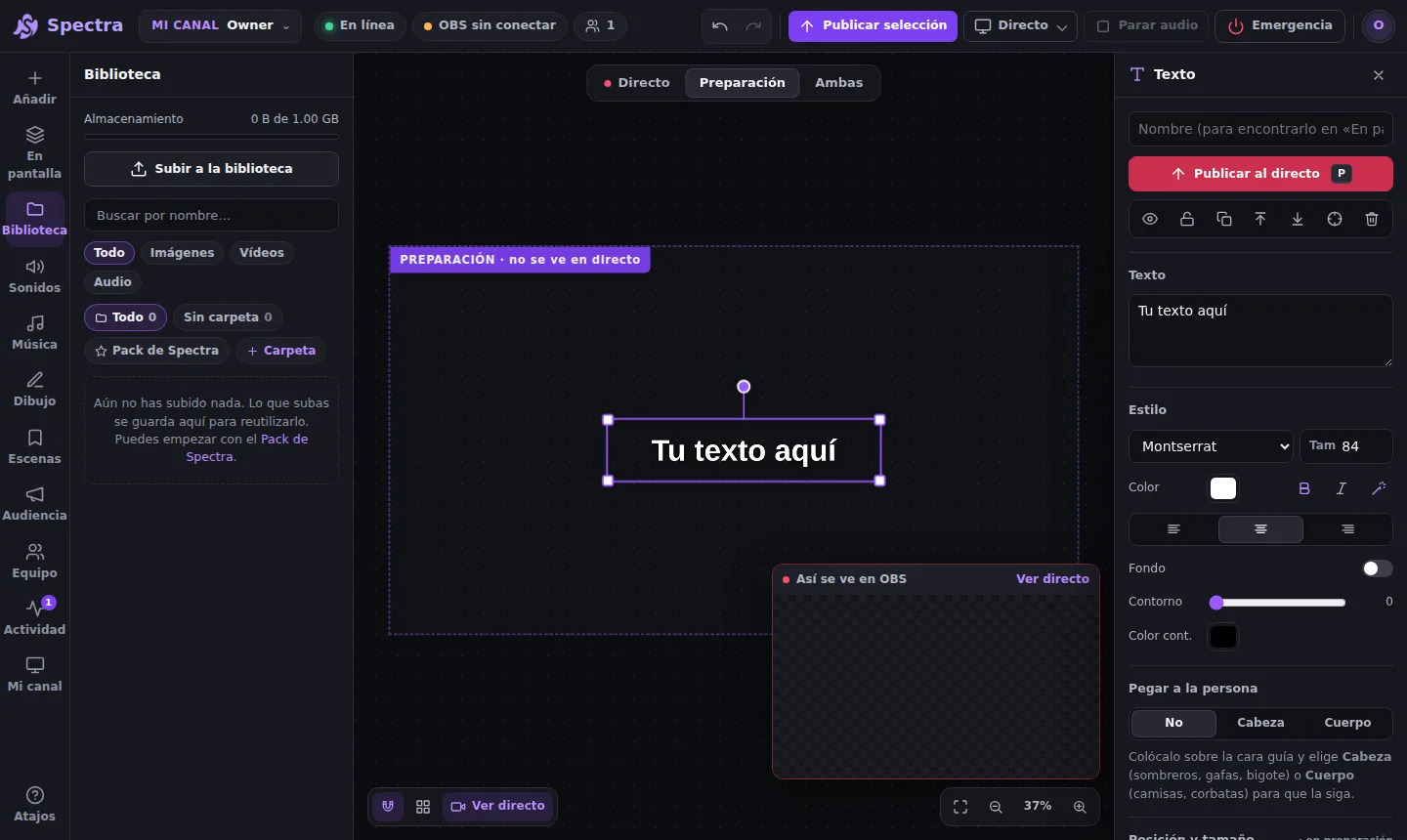Click the Buscar por nombre search field
1407x840 pixels.
pyautogui.click(x=211, y=216)
